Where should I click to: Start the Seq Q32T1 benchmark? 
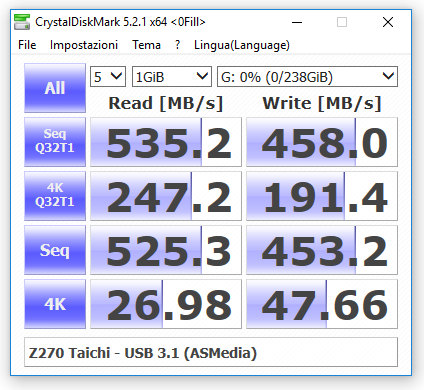[55, 142]
